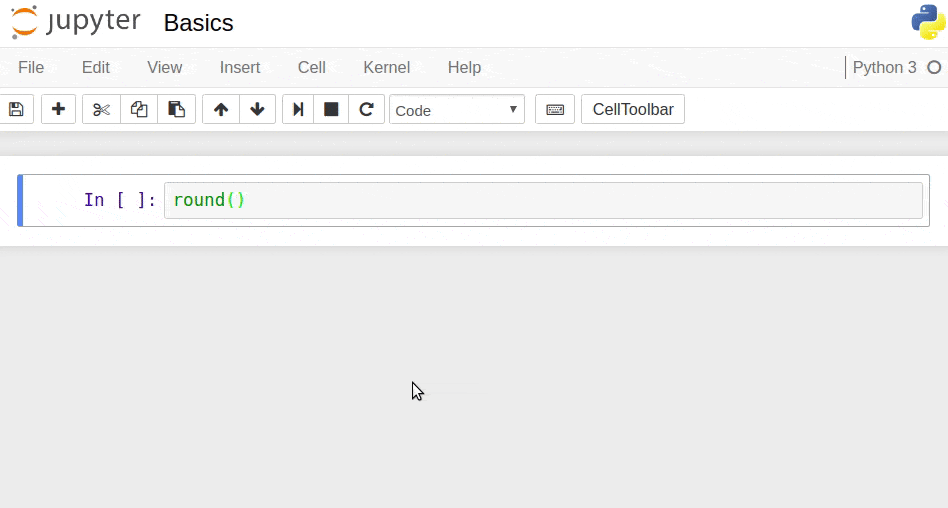Open the File menu
The image size is (948, 508).
pyautogui.click(x=31, y=67)
